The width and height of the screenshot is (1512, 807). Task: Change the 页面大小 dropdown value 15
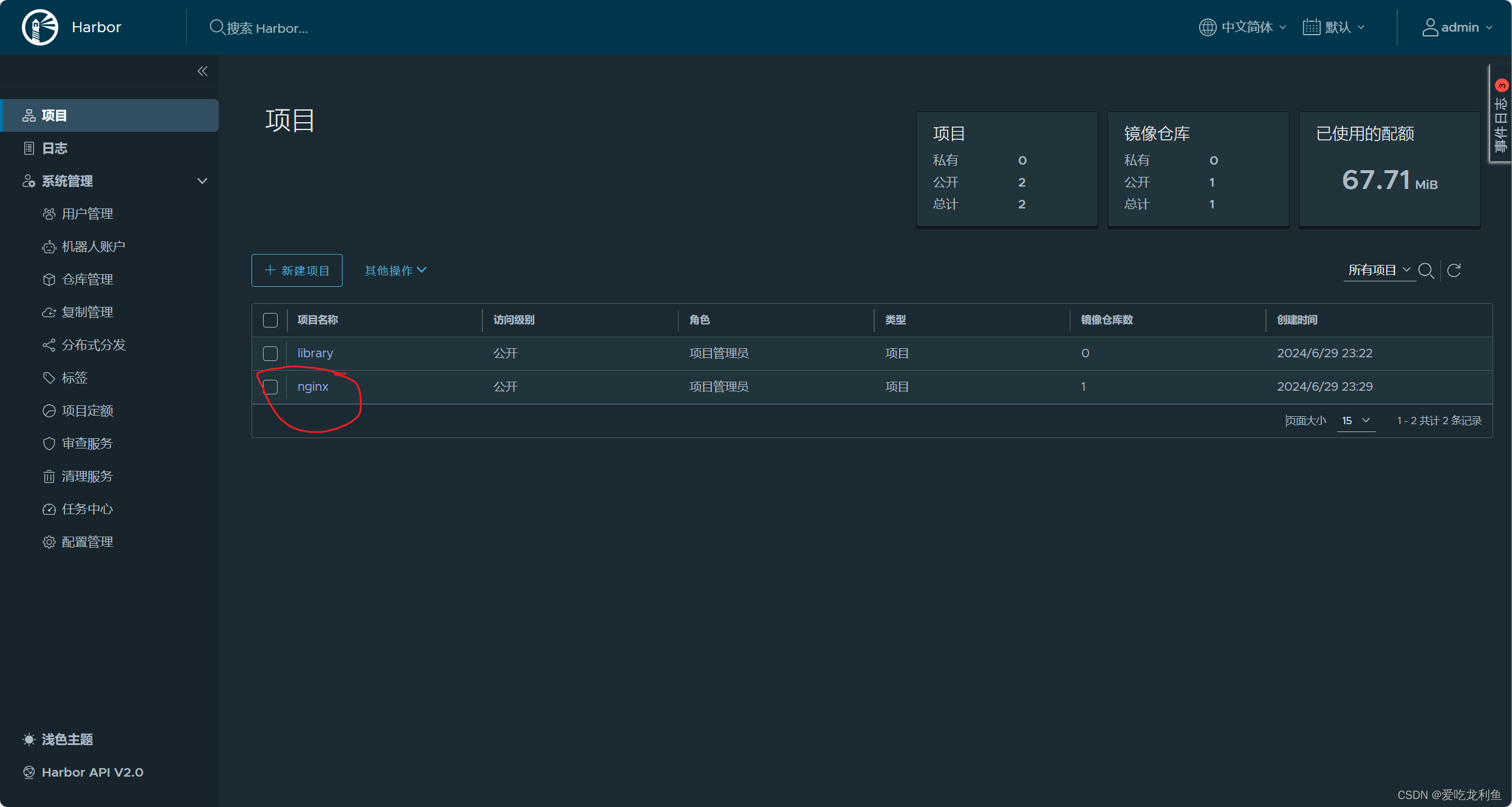[x=1356, y=421]
